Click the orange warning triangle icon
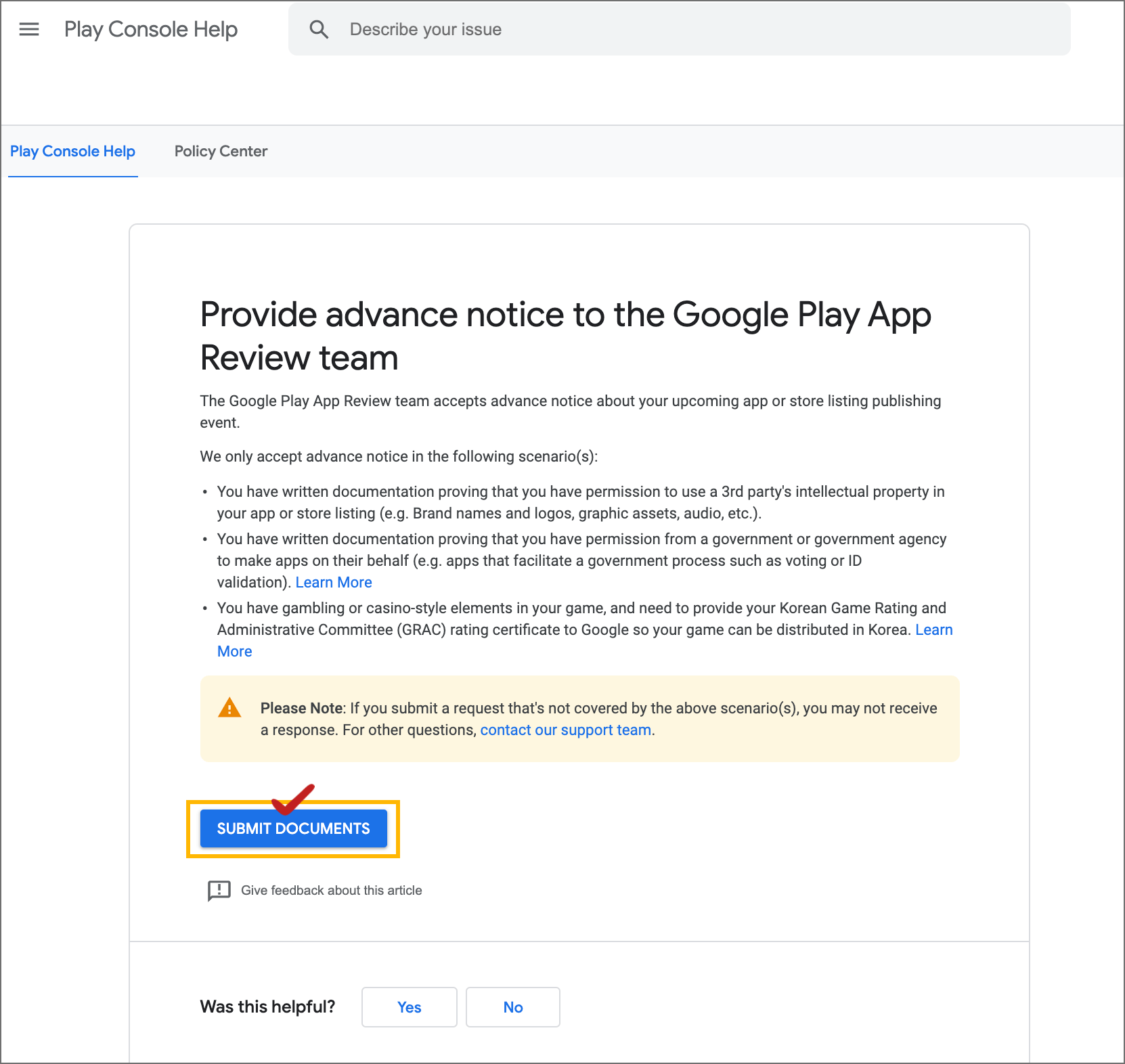 [x=229, y=708]
